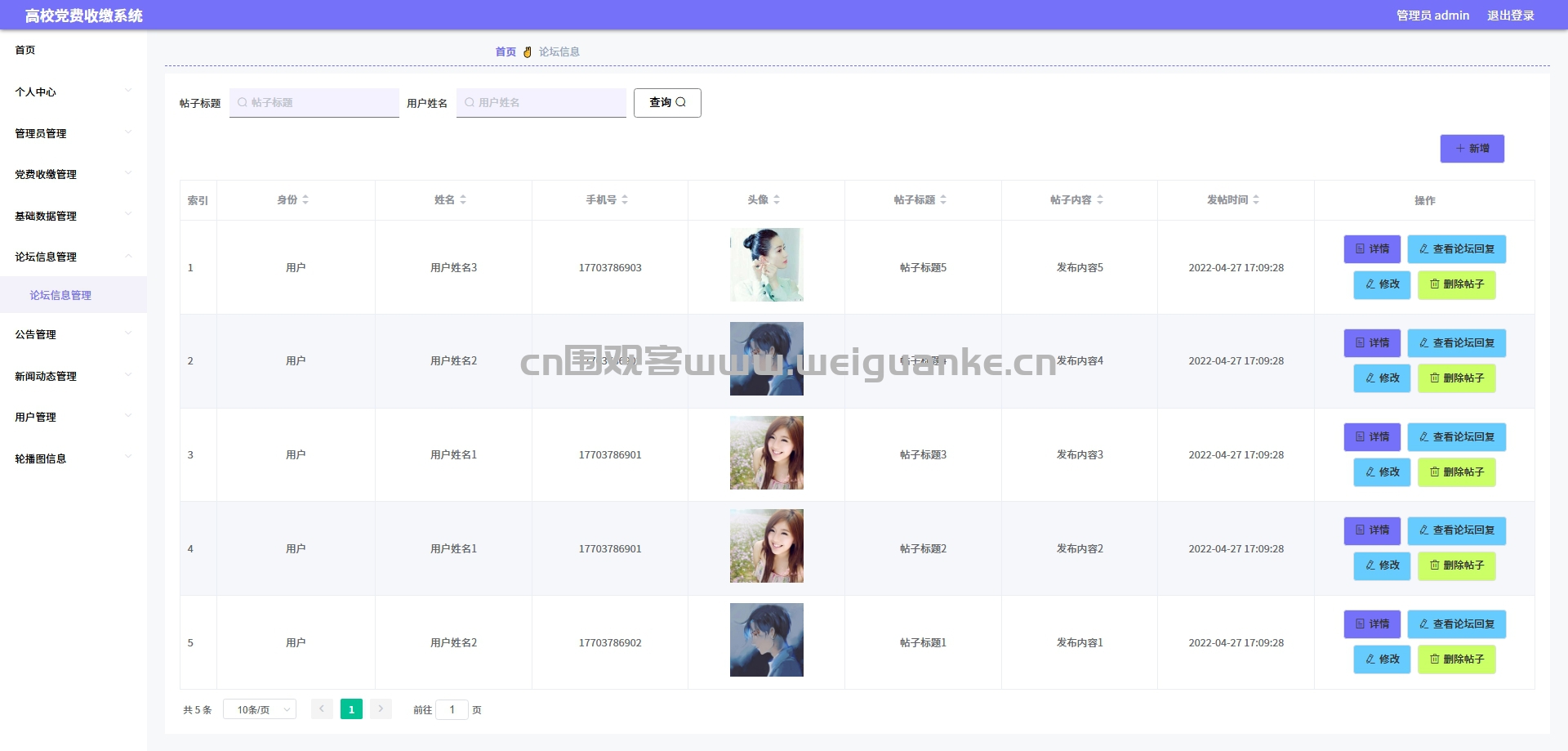Click the 查询 search button
1568x751 pixels.
tap(667, 103)
